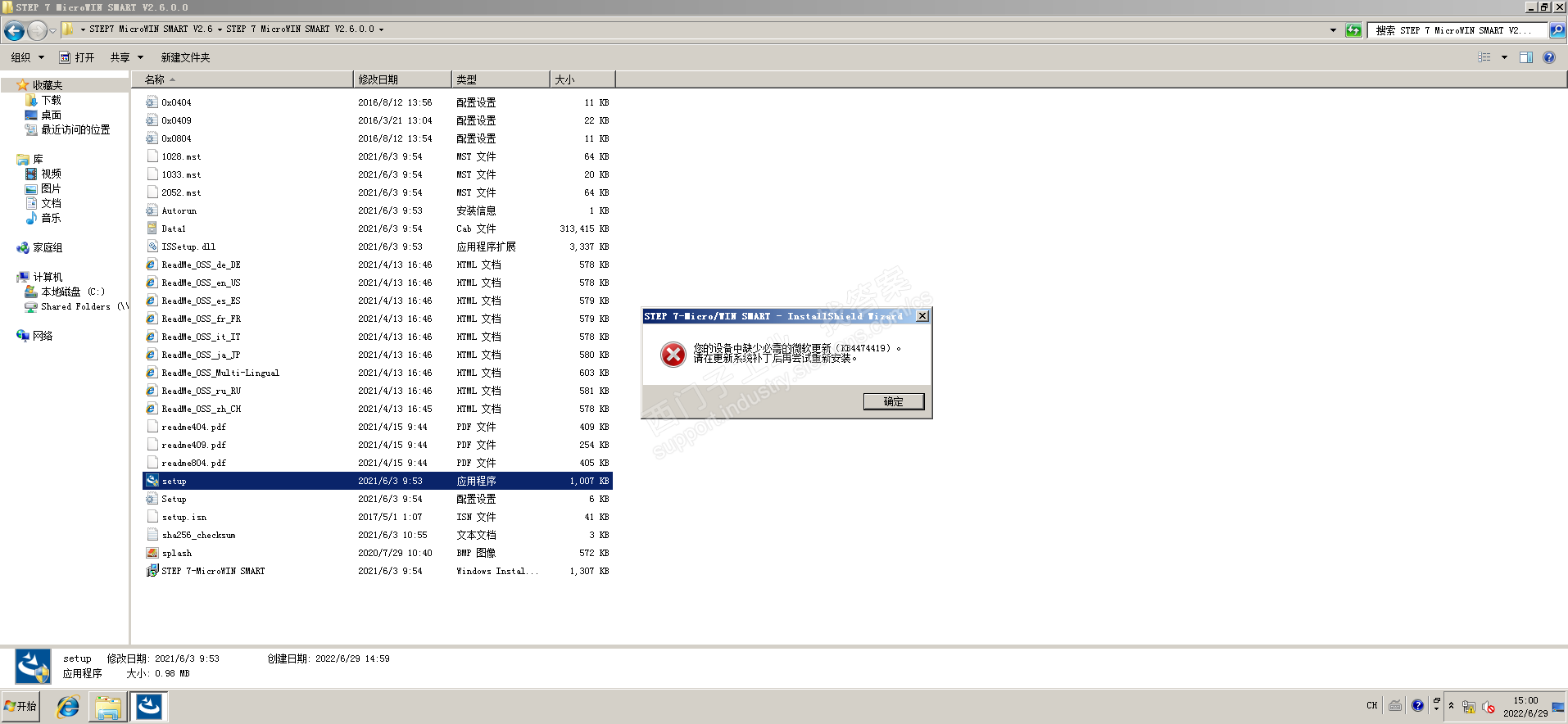Click the on-screen keyboard tray icon
The width and height of the screenshot is (1568, 724).
[x=1395, y=706]
